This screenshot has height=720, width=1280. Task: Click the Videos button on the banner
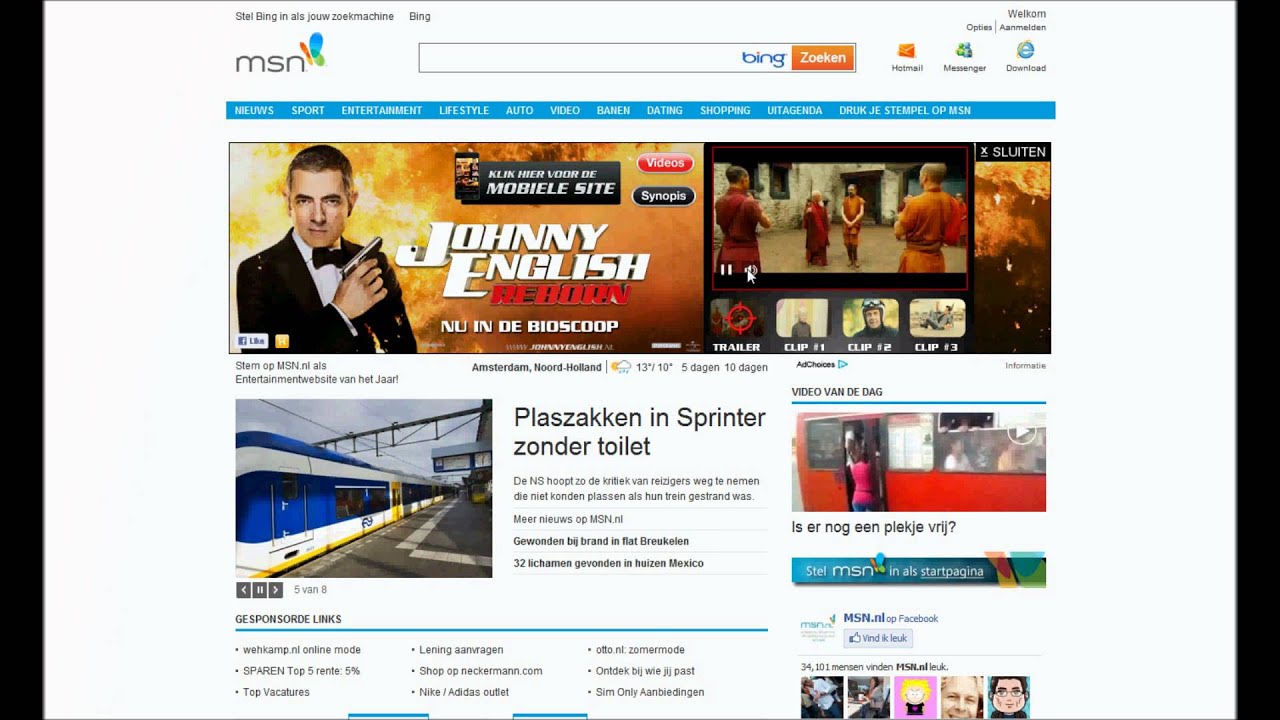coord(665,163)
